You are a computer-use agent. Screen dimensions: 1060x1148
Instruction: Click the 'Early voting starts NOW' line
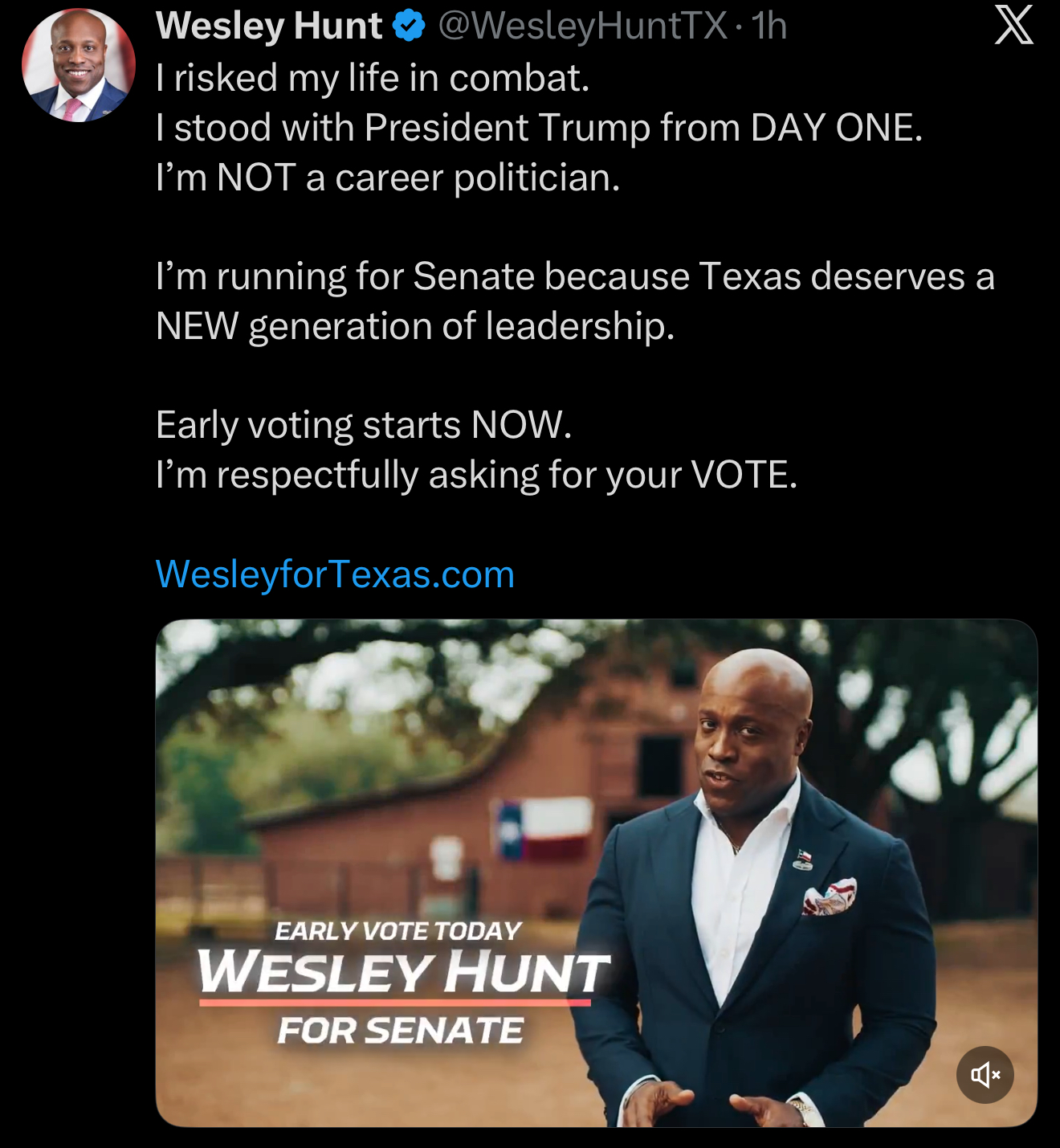point(364,425)
